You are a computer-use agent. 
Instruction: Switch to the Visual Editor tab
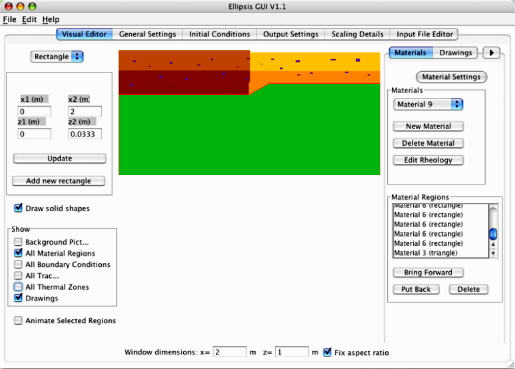(84, 34)
